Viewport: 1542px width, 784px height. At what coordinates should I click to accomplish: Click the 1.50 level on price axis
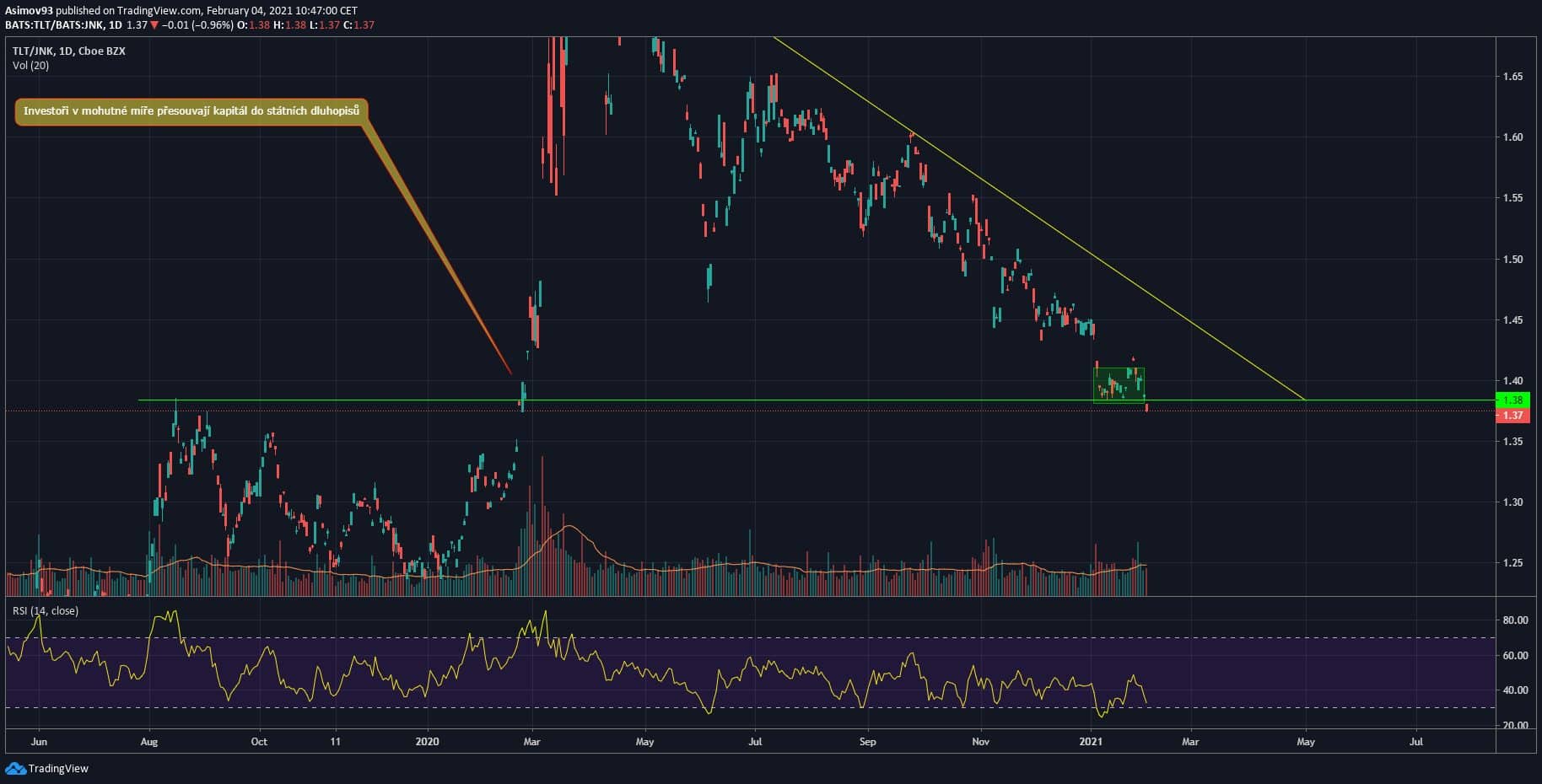1512,260
